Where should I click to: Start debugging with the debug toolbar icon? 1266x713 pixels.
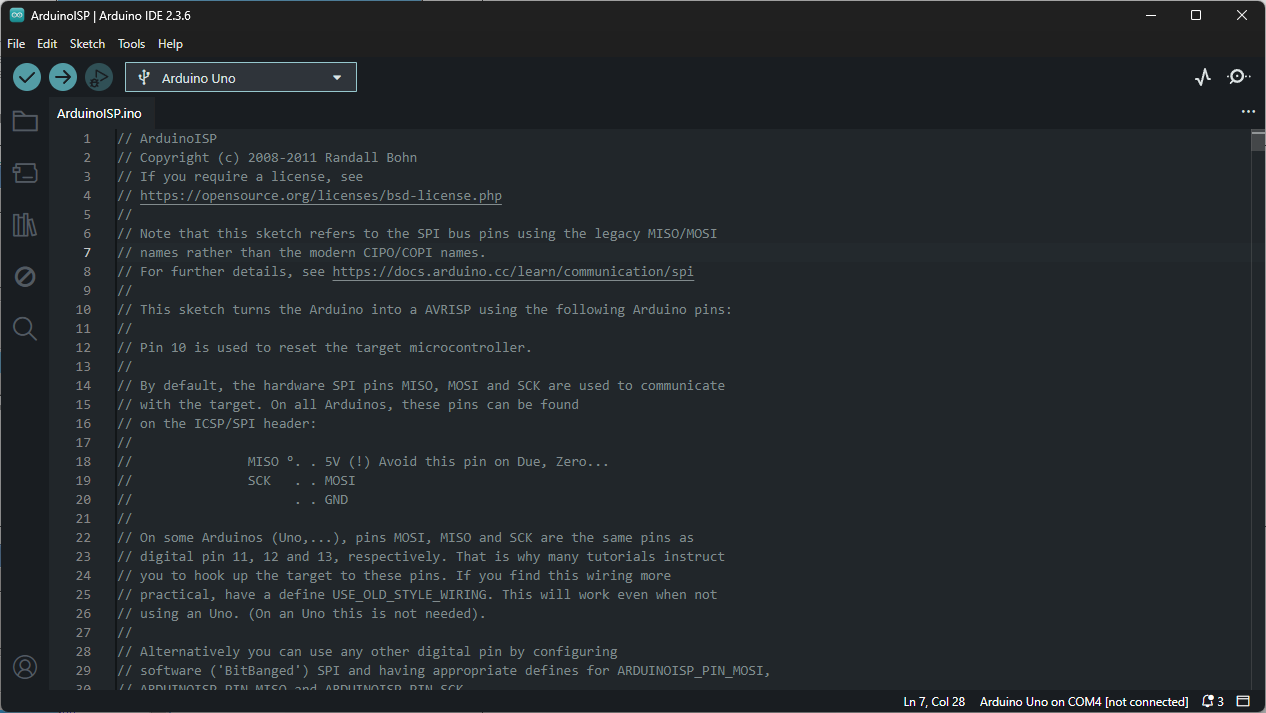point(98,76)
